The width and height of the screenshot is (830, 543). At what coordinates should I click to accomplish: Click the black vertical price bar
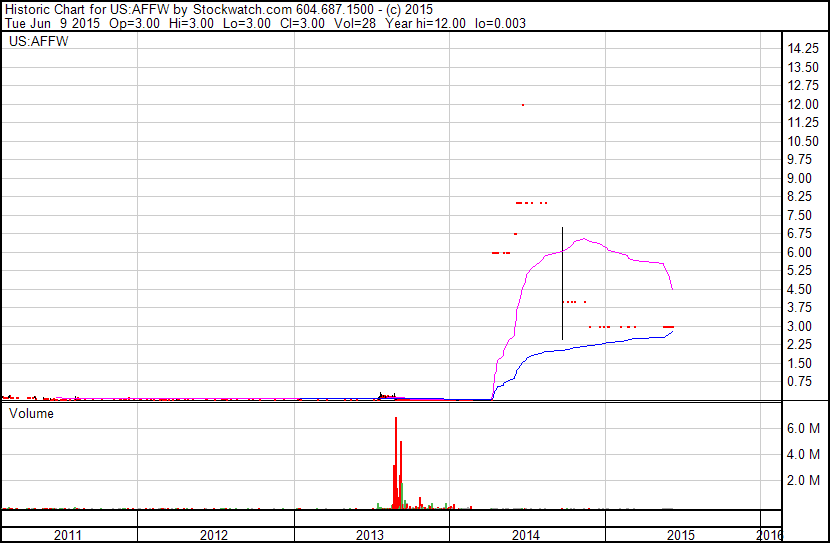tap(562, 284)
